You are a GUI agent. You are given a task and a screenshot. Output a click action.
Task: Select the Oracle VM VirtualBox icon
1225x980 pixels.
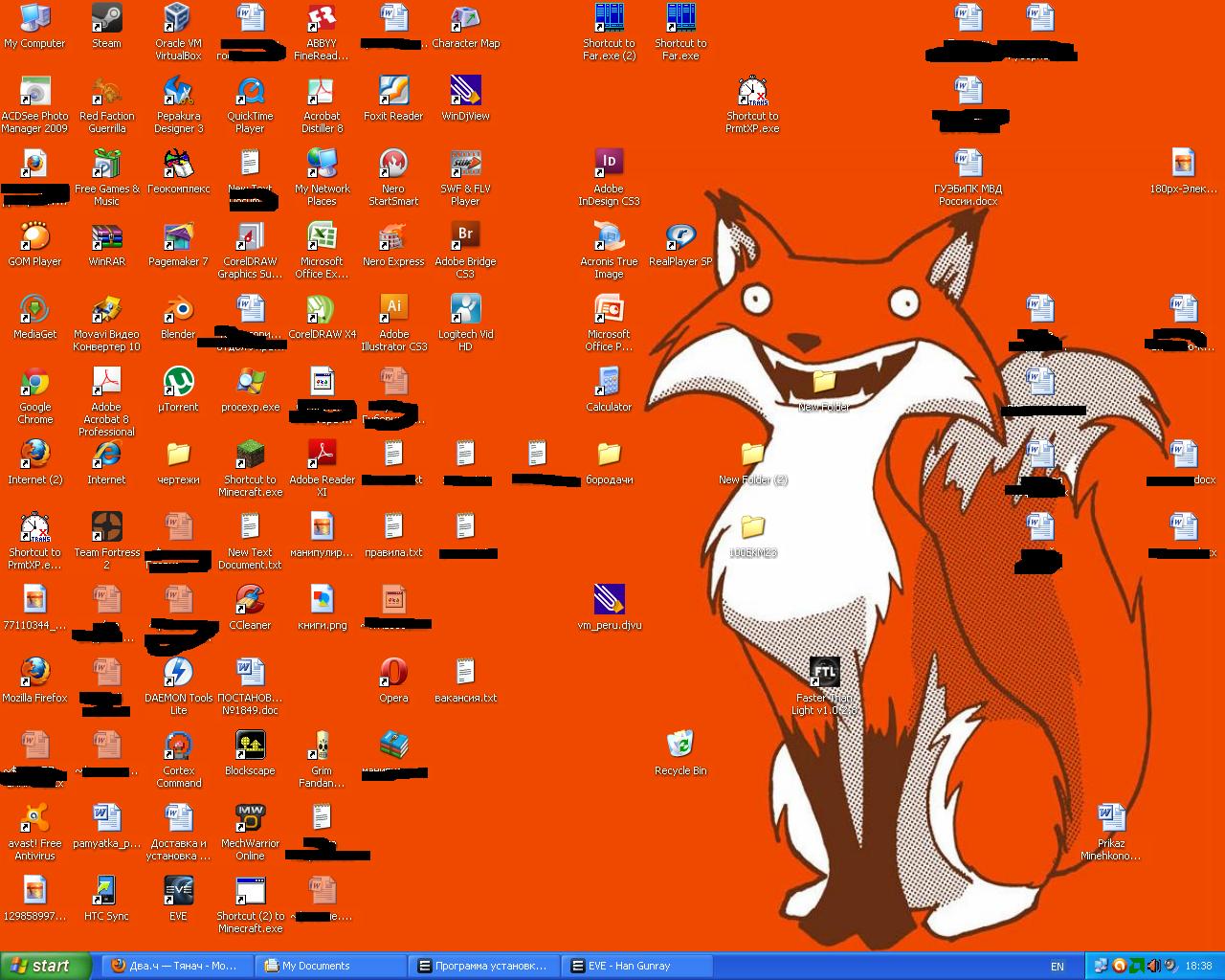[178, 33]
